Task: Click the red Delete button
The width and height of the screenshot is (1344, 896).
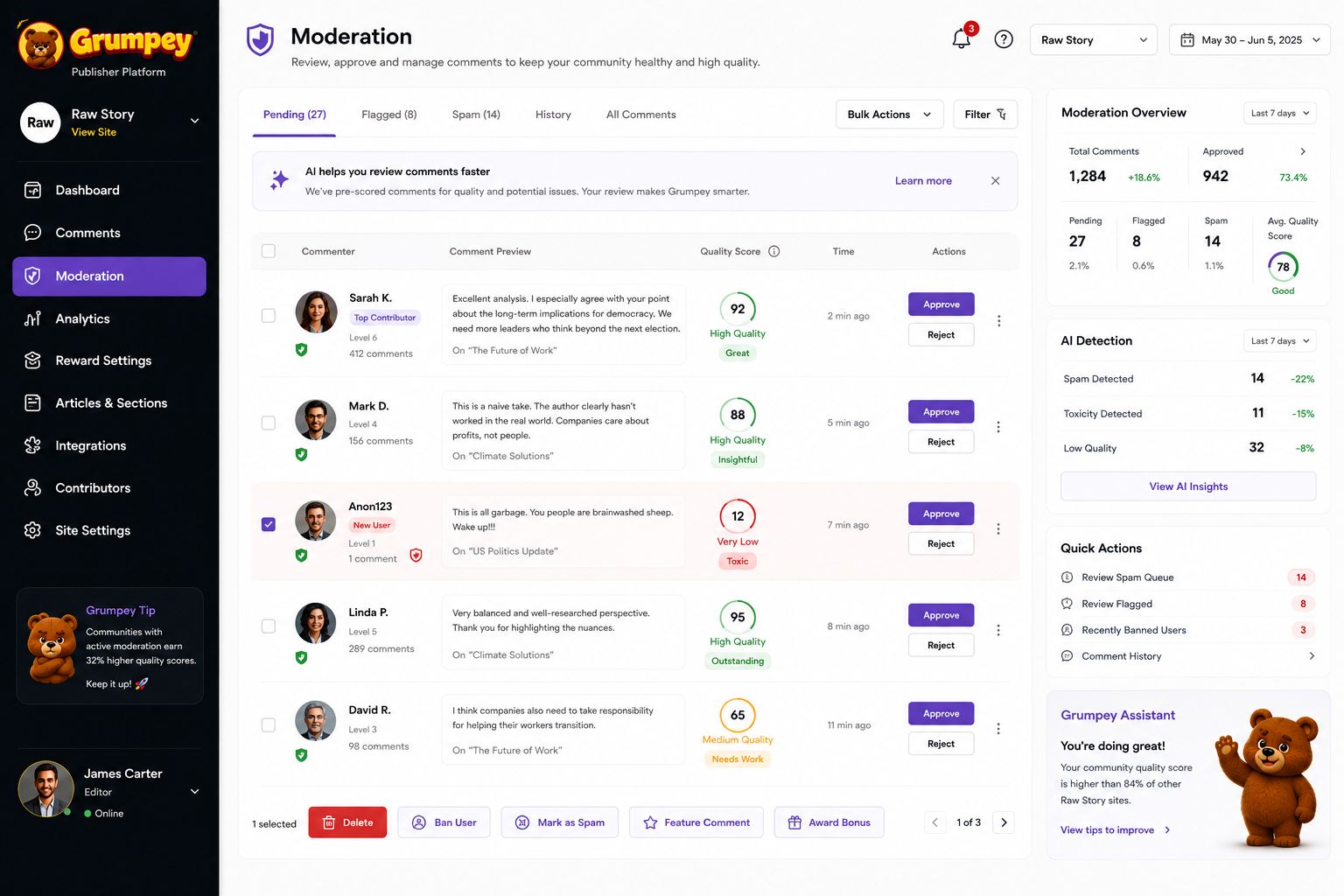Action: (347, 822)
